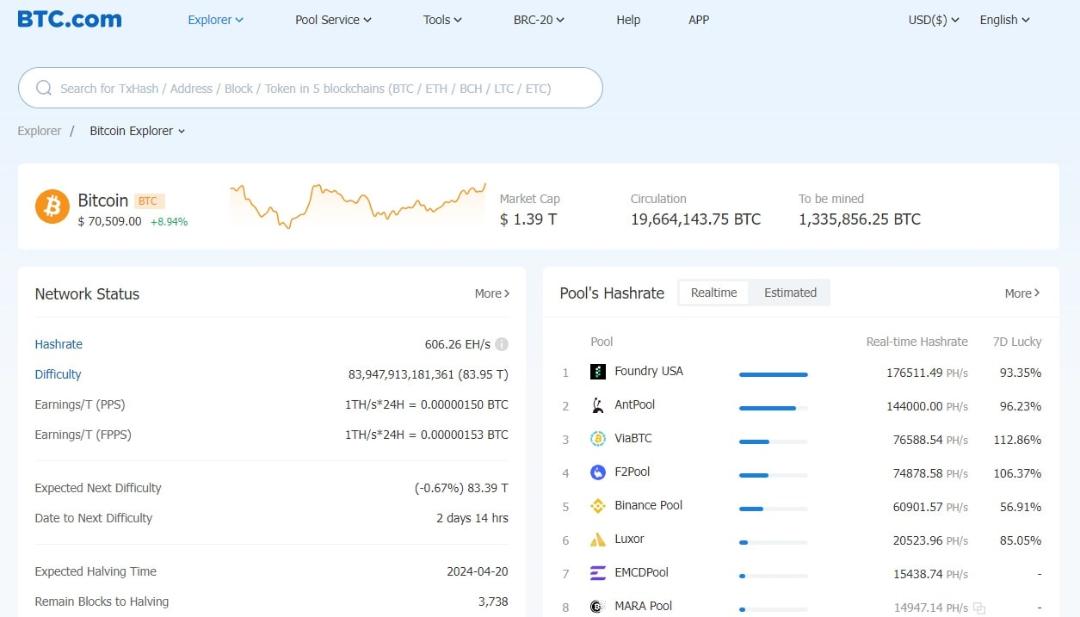Open the English language dropdown
Viewport: 1080px width, 617px height.
(1004, 20)
